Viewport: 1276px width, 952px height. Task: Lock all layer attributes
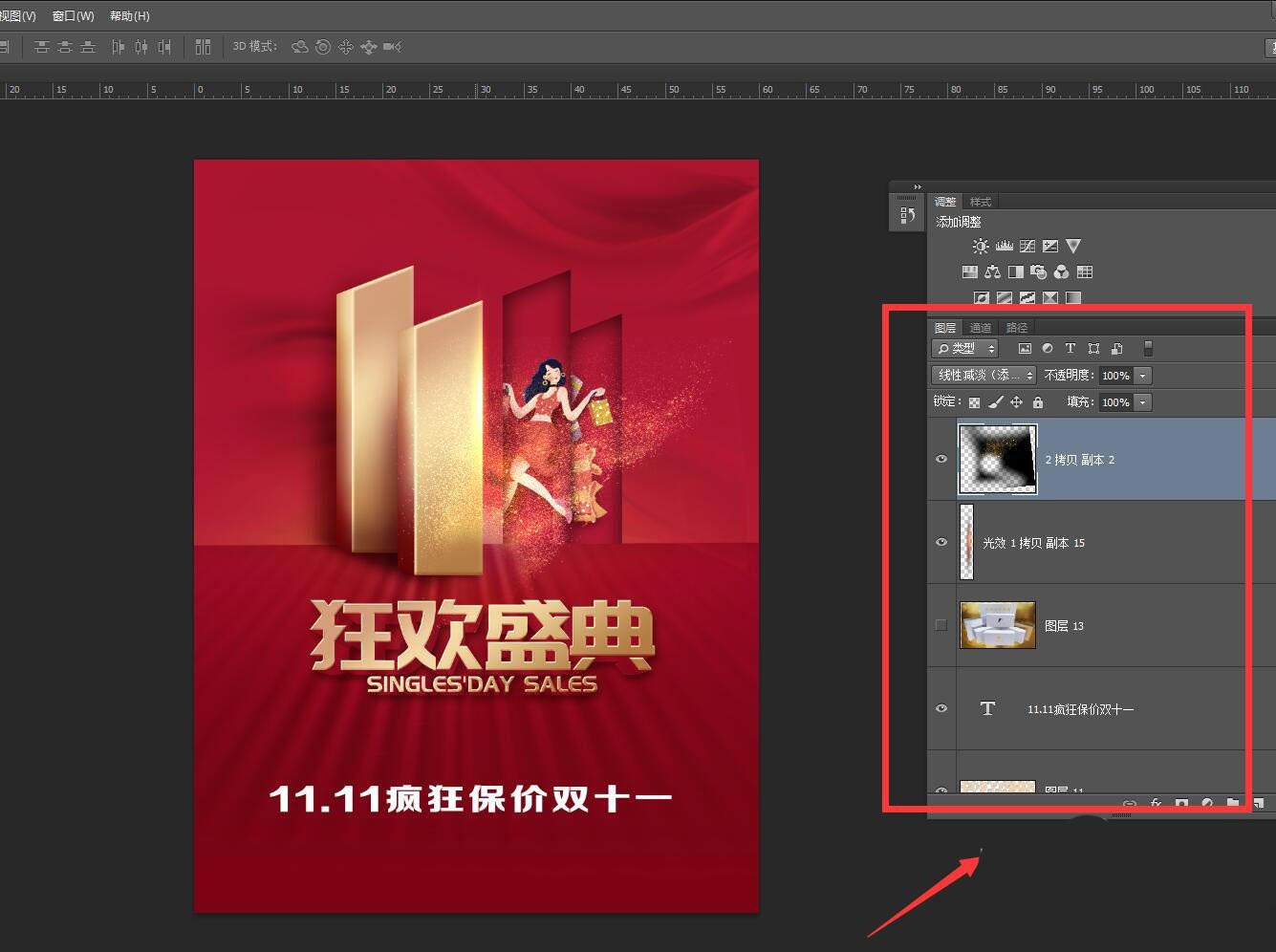(1038, 402)
